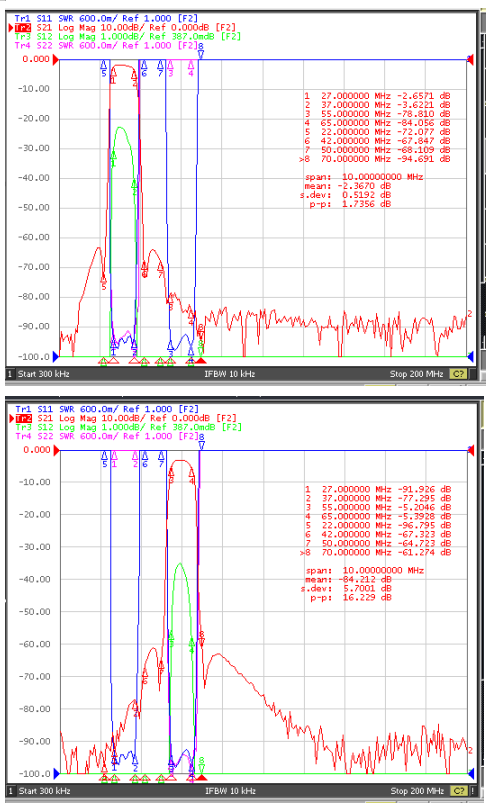Click the C? correction status icon in bottom window
The height and width of the screenshot is (809, 490).
click(459, 790)
